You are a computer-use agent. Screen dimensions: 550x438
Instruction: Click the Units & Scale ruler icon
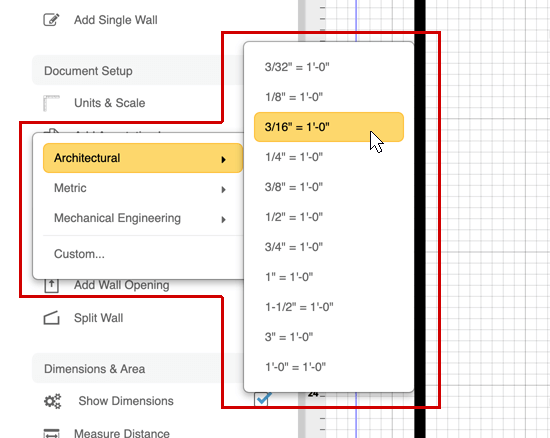[x=51, y=103]
